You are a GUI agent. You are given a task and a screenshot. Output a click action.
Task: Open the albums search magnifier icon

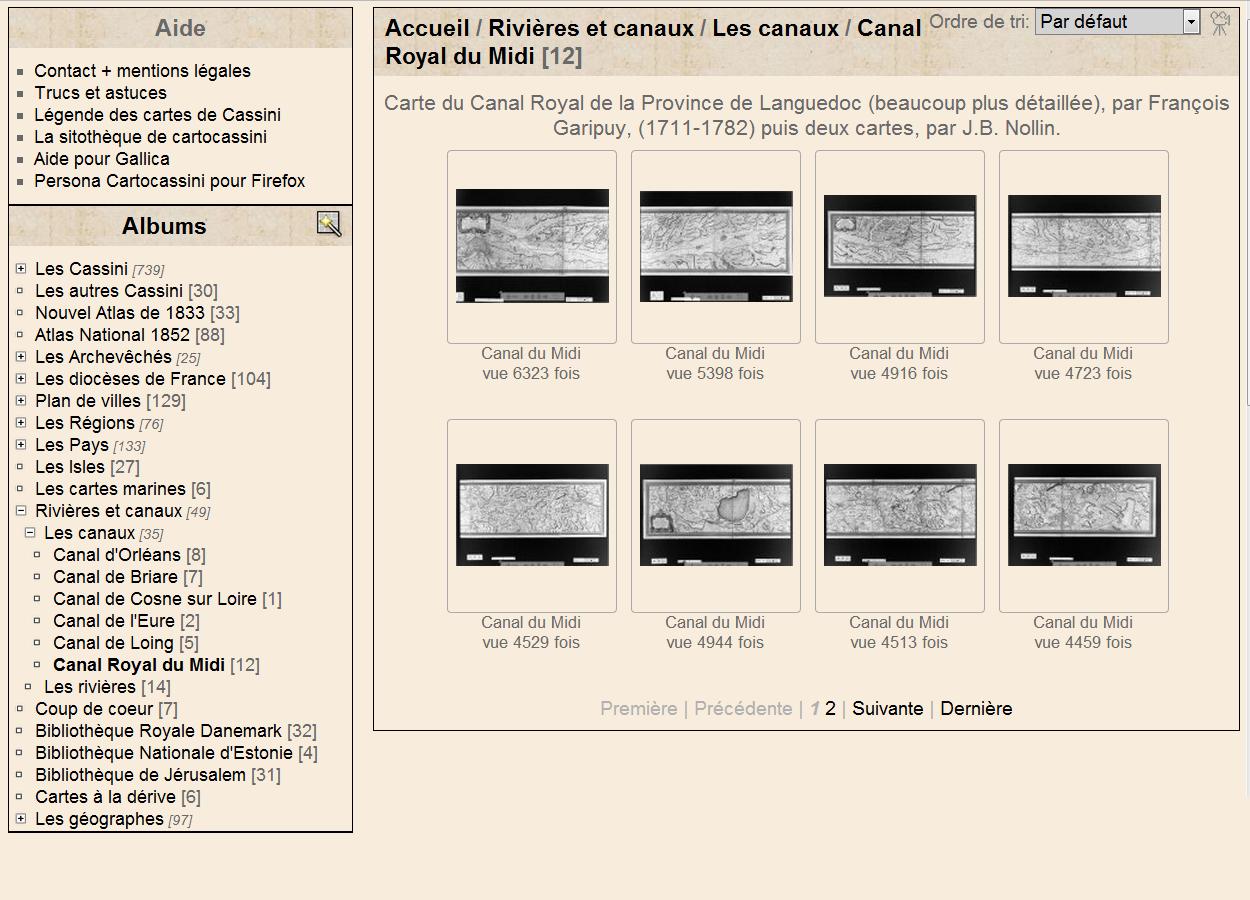click(329, 224)
